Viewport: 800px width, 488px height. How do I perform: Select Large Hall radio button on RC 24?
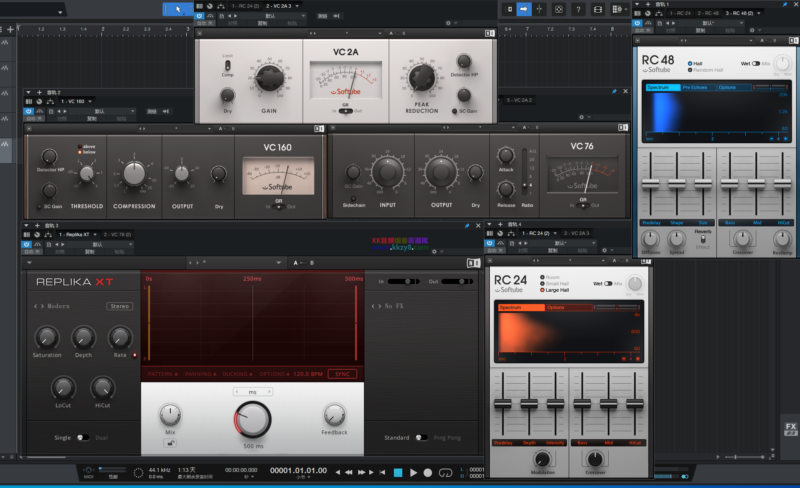[x=542, y=290]
